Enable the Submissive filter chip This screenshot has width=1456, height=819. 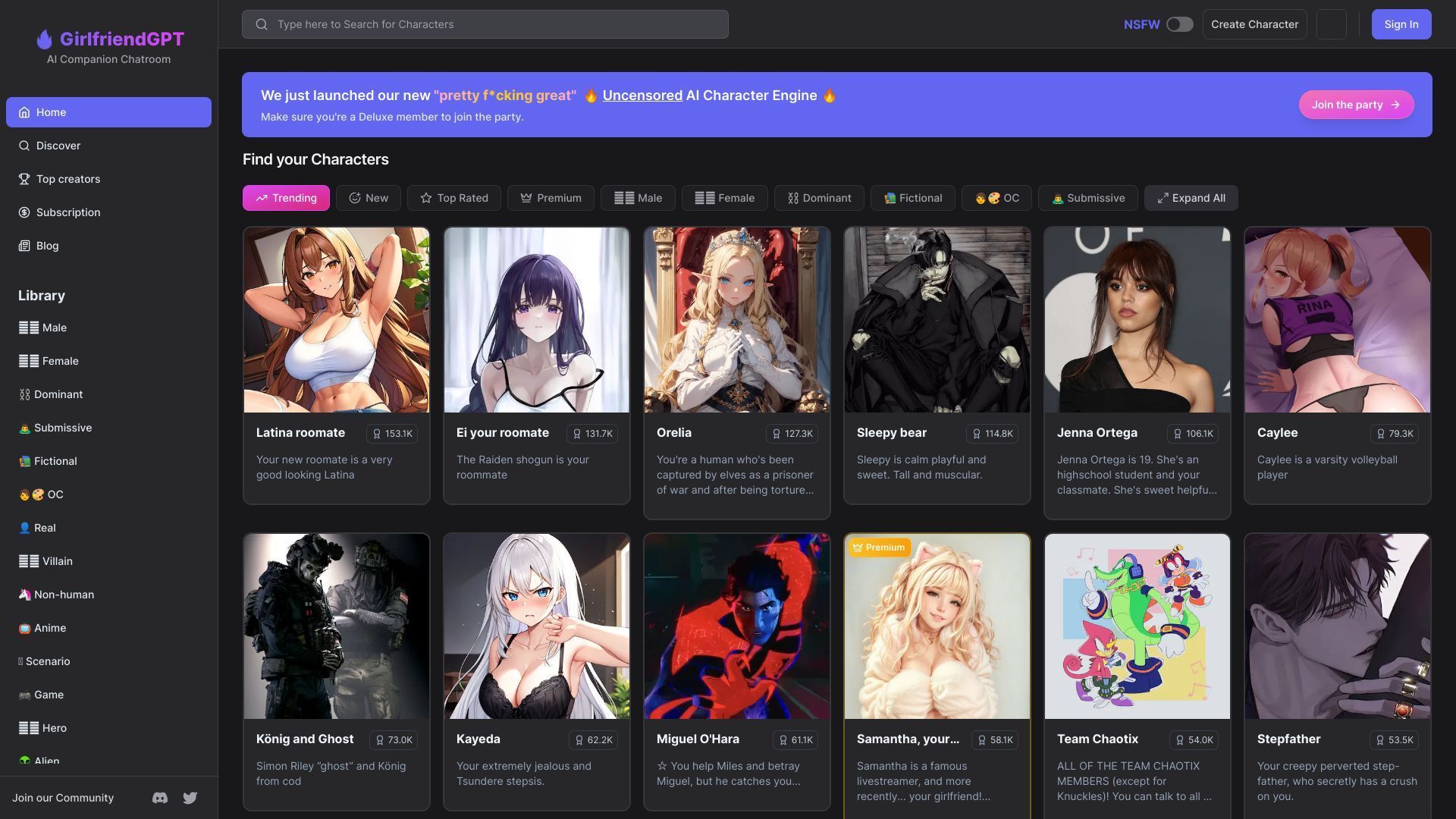coord(1087,198)
